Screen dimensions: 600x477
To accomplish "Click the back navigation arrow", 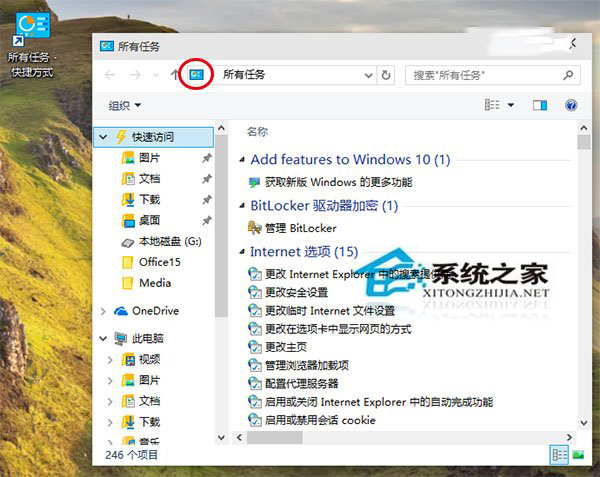I will coord(110,75).
